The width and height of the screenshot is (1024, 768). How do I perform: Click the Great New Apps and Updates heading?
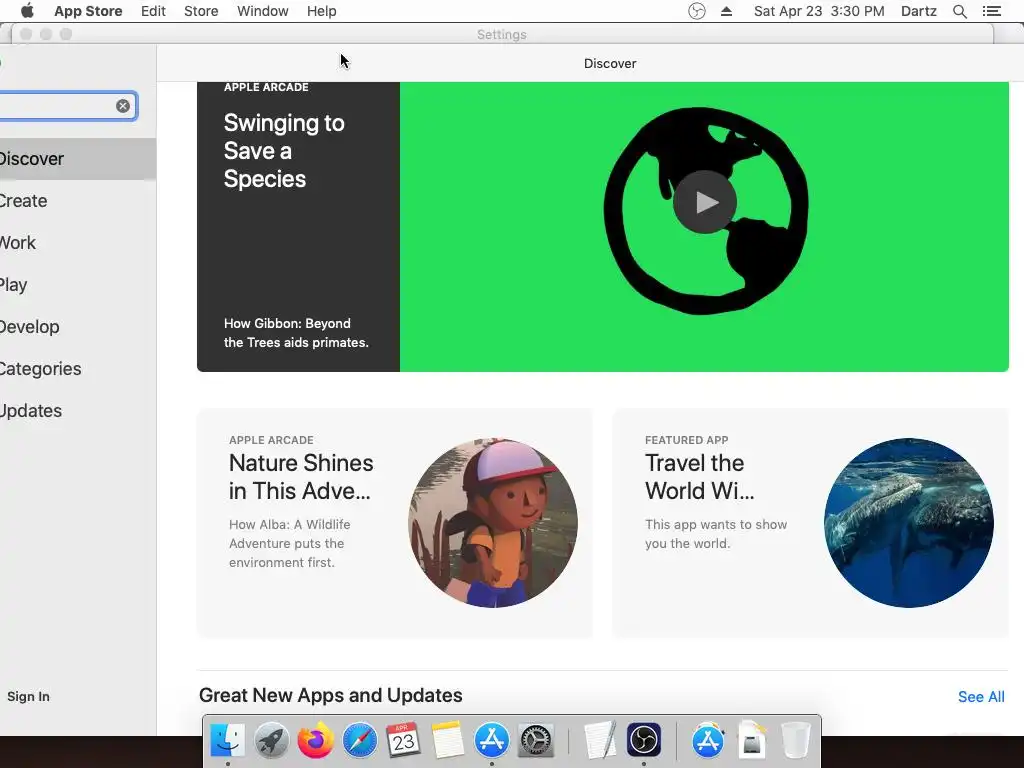coord(330,695)
